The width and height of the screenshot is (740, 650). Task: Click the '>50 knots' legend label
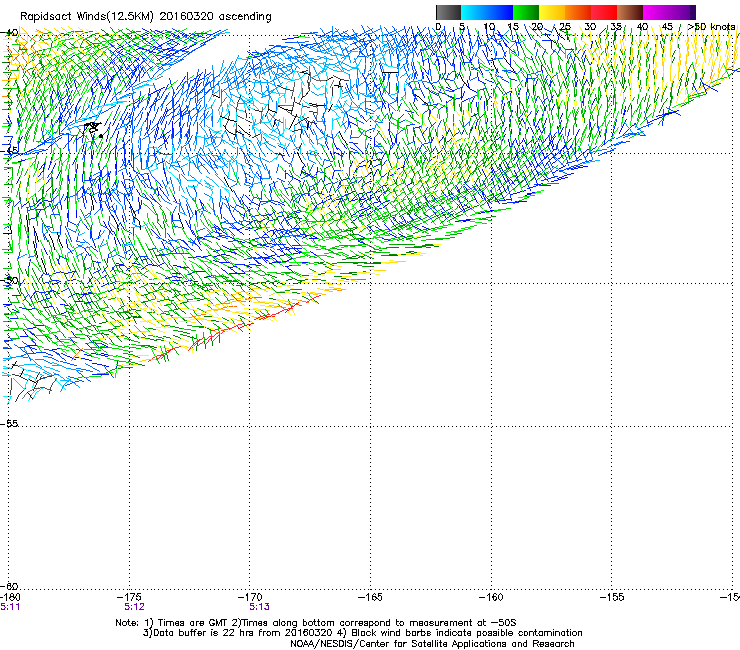711,27
